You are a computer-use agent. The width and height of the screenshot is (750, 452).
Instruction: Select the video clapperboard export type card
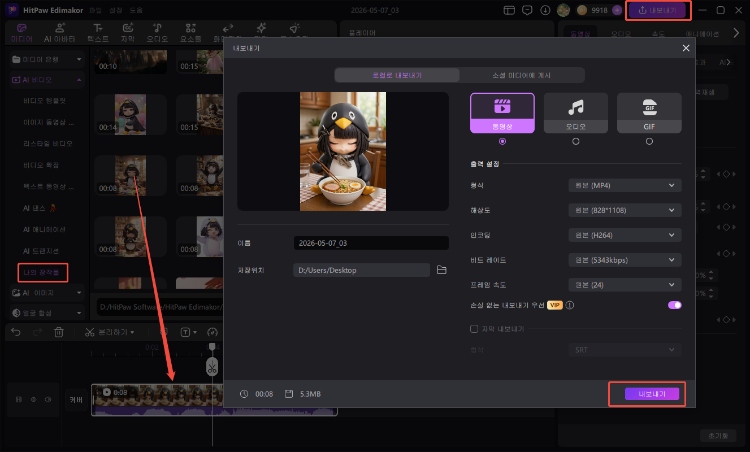(502, 113)
